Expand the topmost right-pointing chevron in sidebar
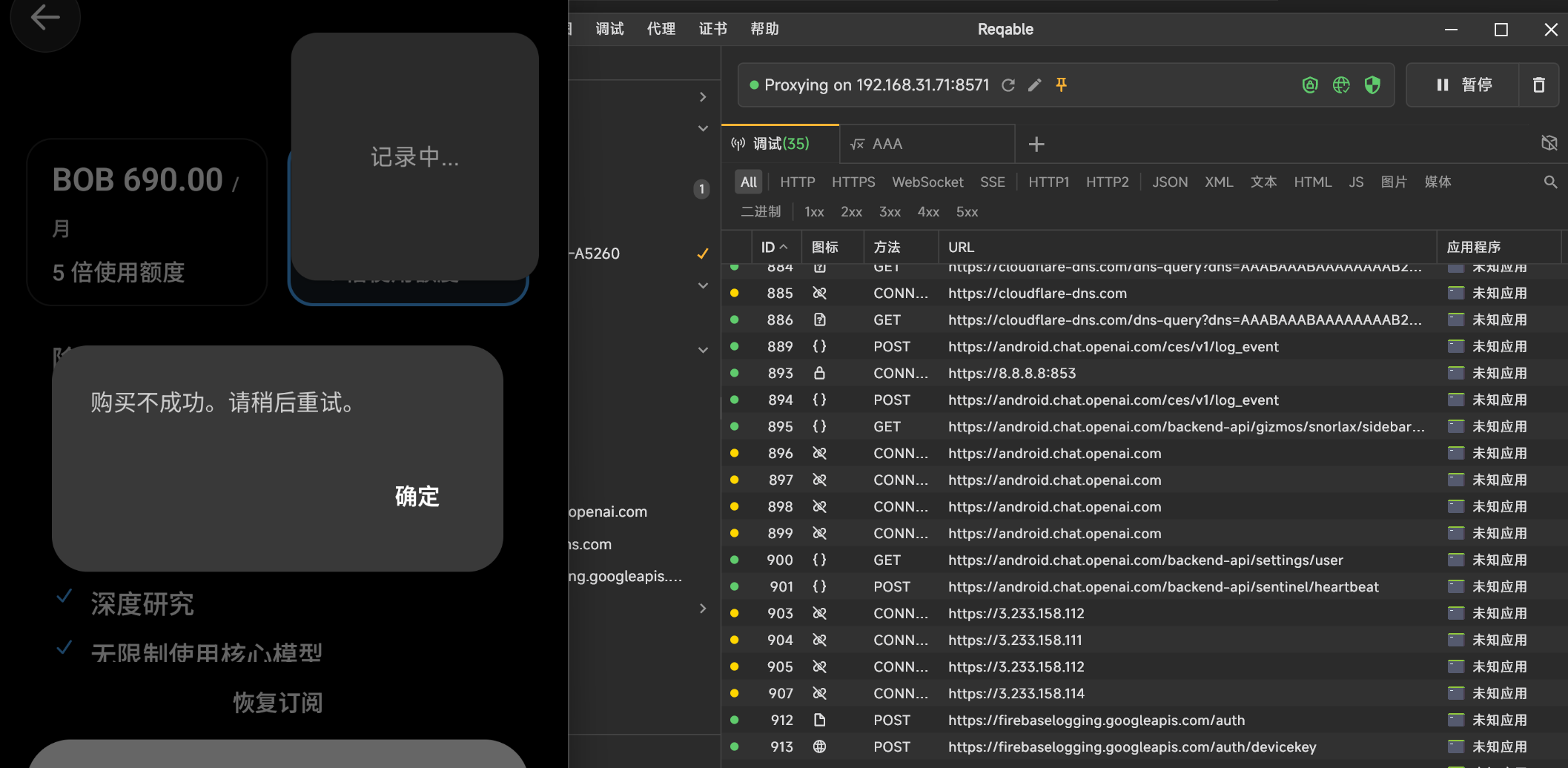This screenshot has height=768, width=1568. click(x=703, y=97)
